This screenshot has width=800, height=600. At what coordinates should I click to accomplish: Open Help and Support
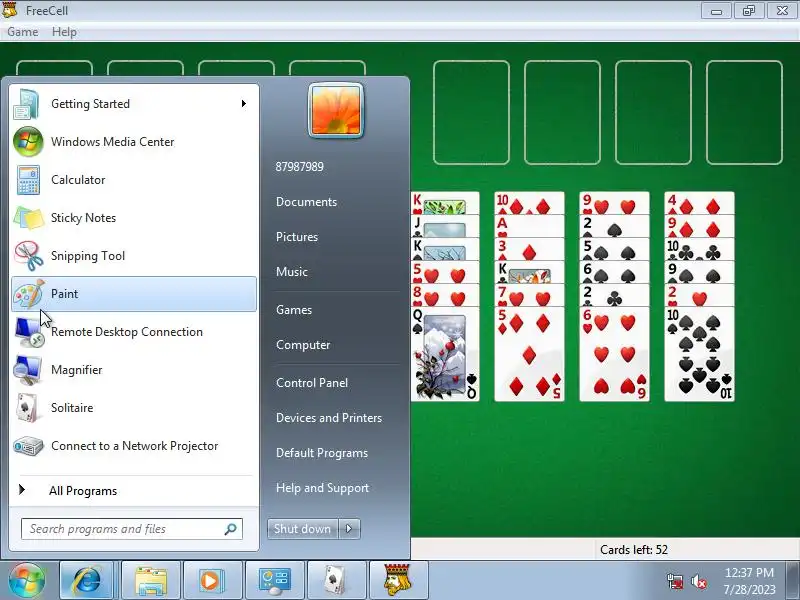click(322, 488)
